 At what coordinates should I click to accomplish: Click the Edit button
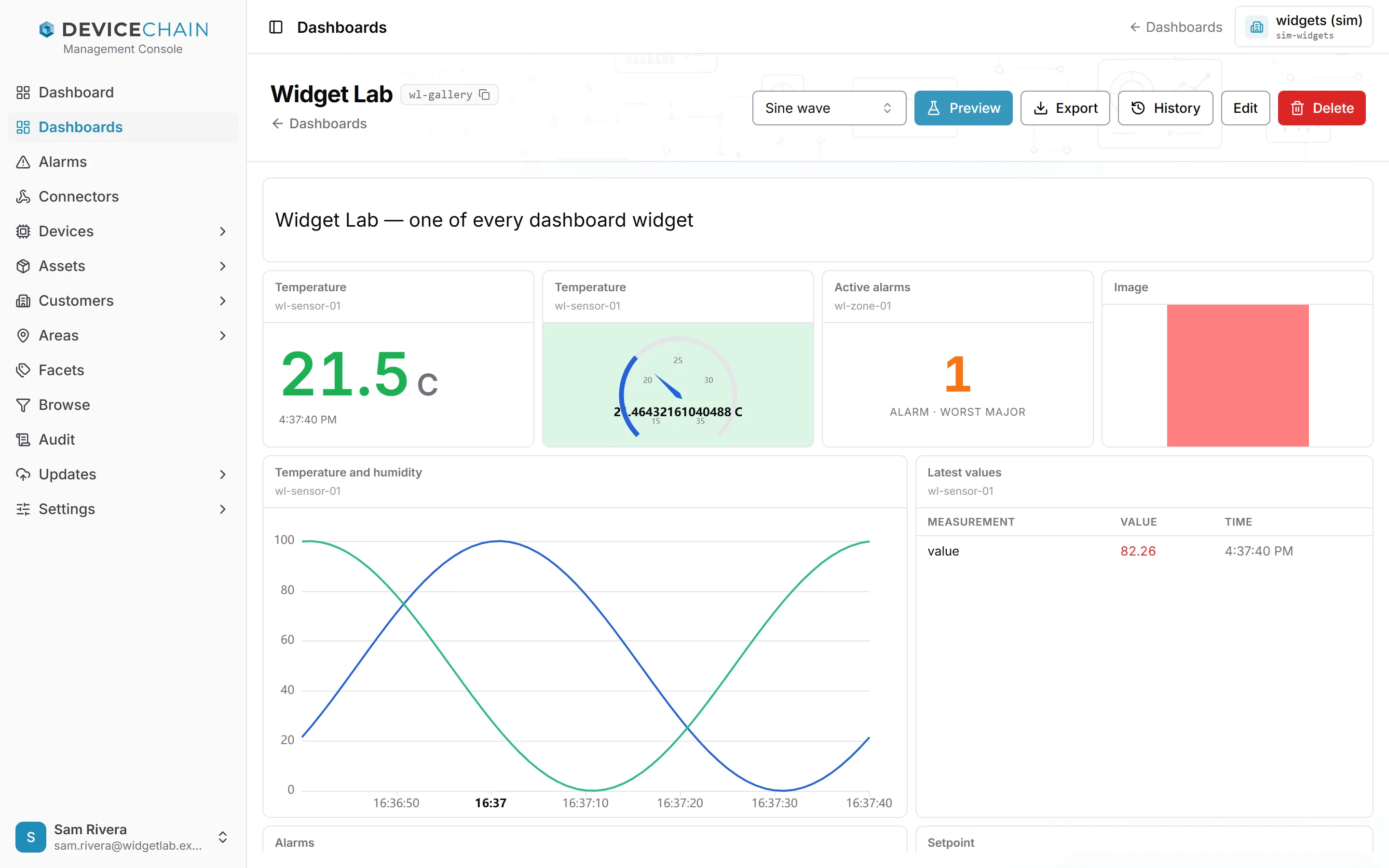(1245, 108)
